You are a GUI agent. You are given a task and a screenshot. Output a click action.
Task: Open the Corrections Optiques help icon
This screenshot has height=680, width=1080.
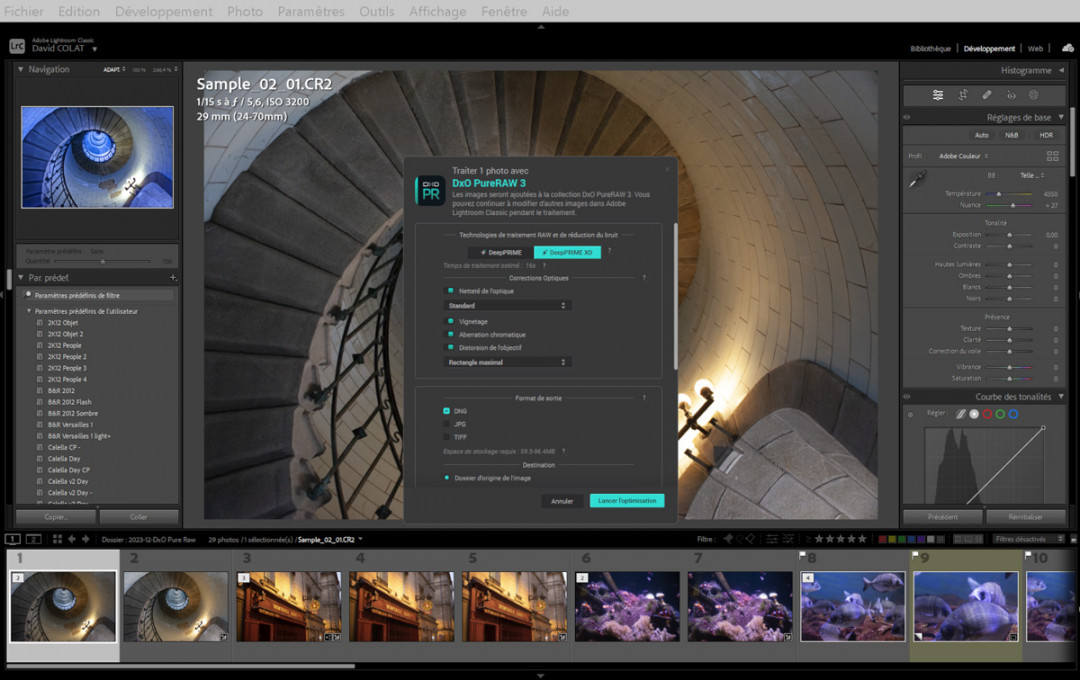tap(644, 278)
